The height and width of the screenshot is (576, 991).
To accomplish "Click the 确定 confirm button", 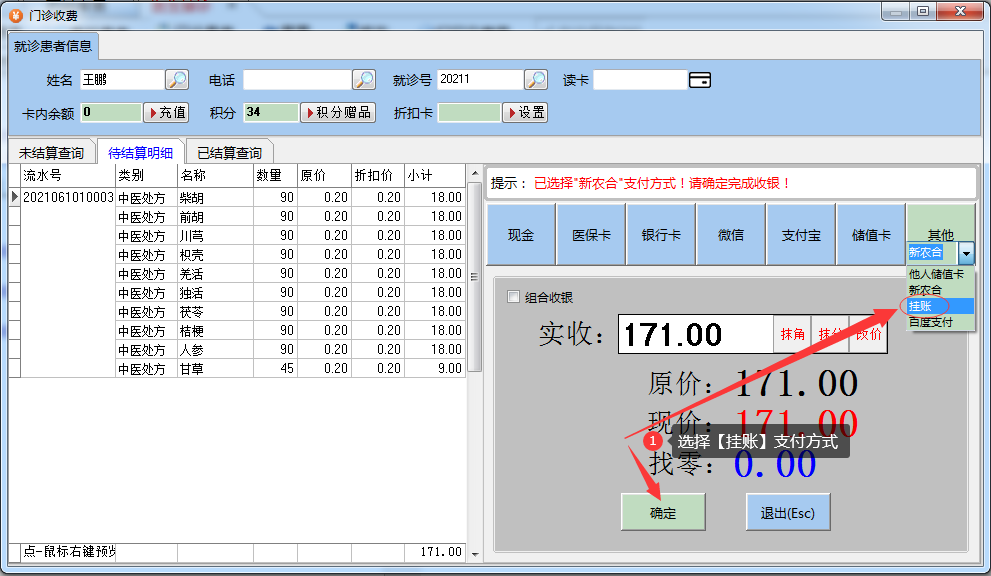I will click(663, 512).
